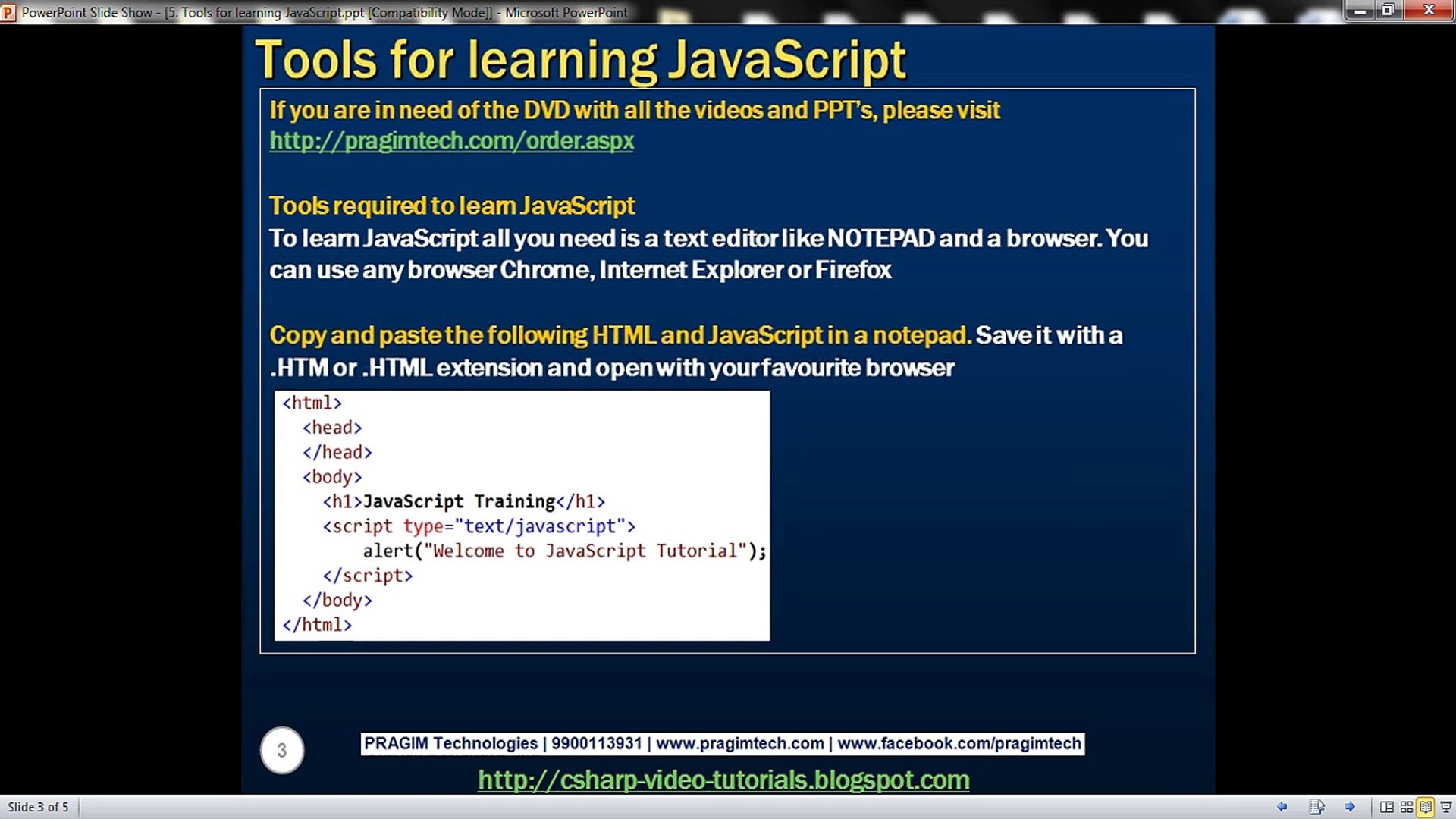The width and height of the screenshot is (1456, 819).
Task: Click the 'Tools for learning JavaScript' slide title
Action: point(580,59)
